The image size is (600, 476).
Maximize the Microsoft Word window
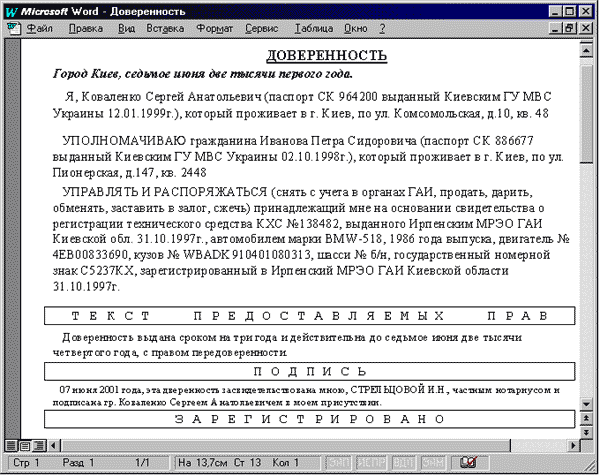(x=569, y=11)
